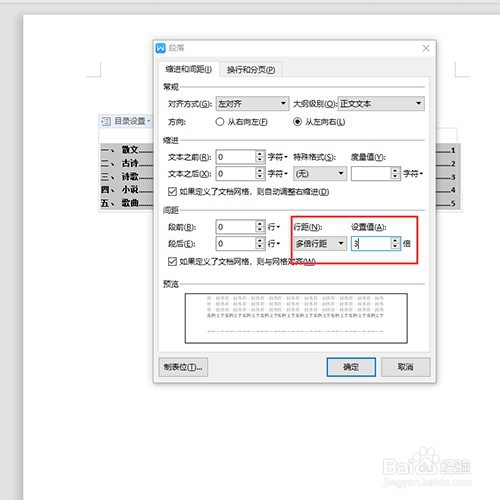Screen dimensions: 500x500
Task: Click the 段前 spinner arrows
Action: click(x=260, y=227)
